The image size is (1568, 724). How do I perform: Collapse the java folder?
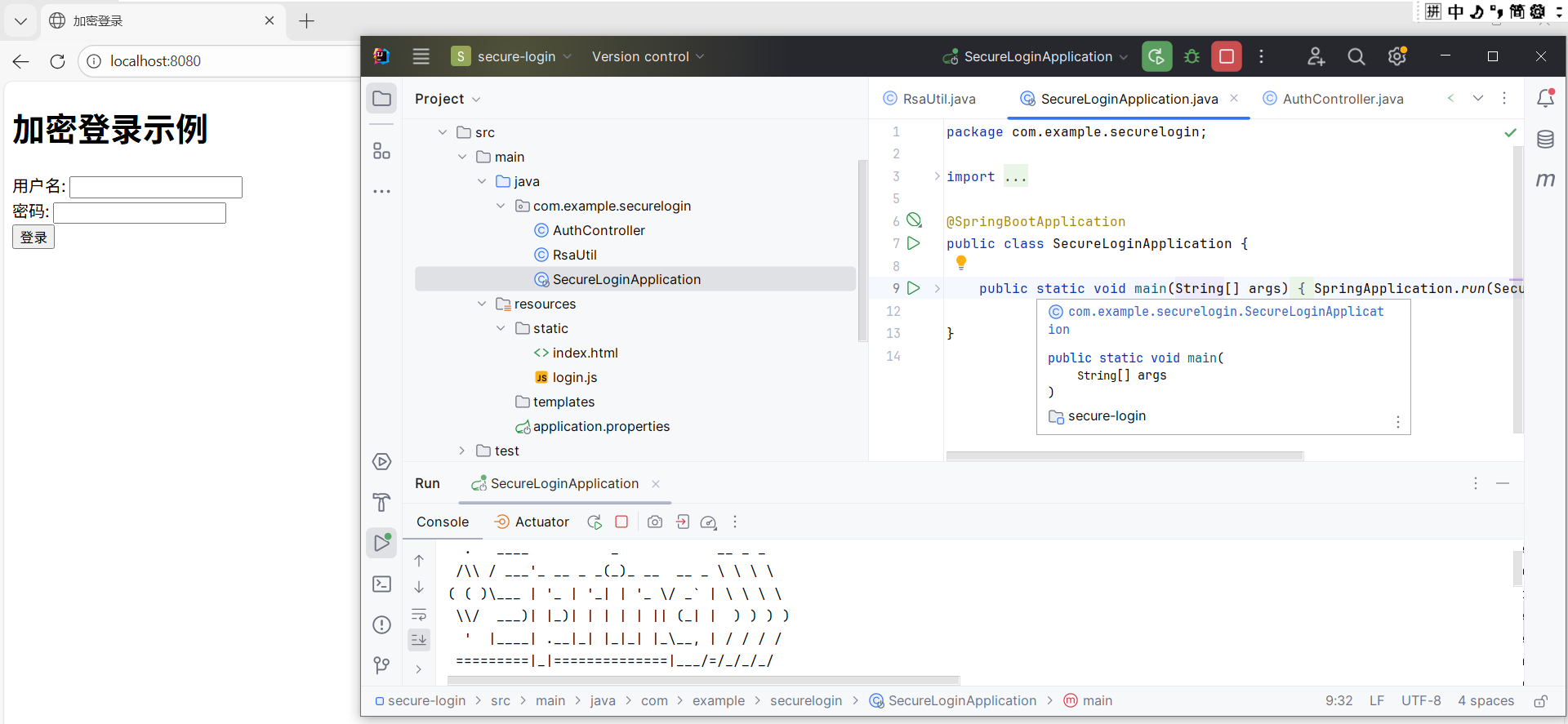tap(482, 181)
